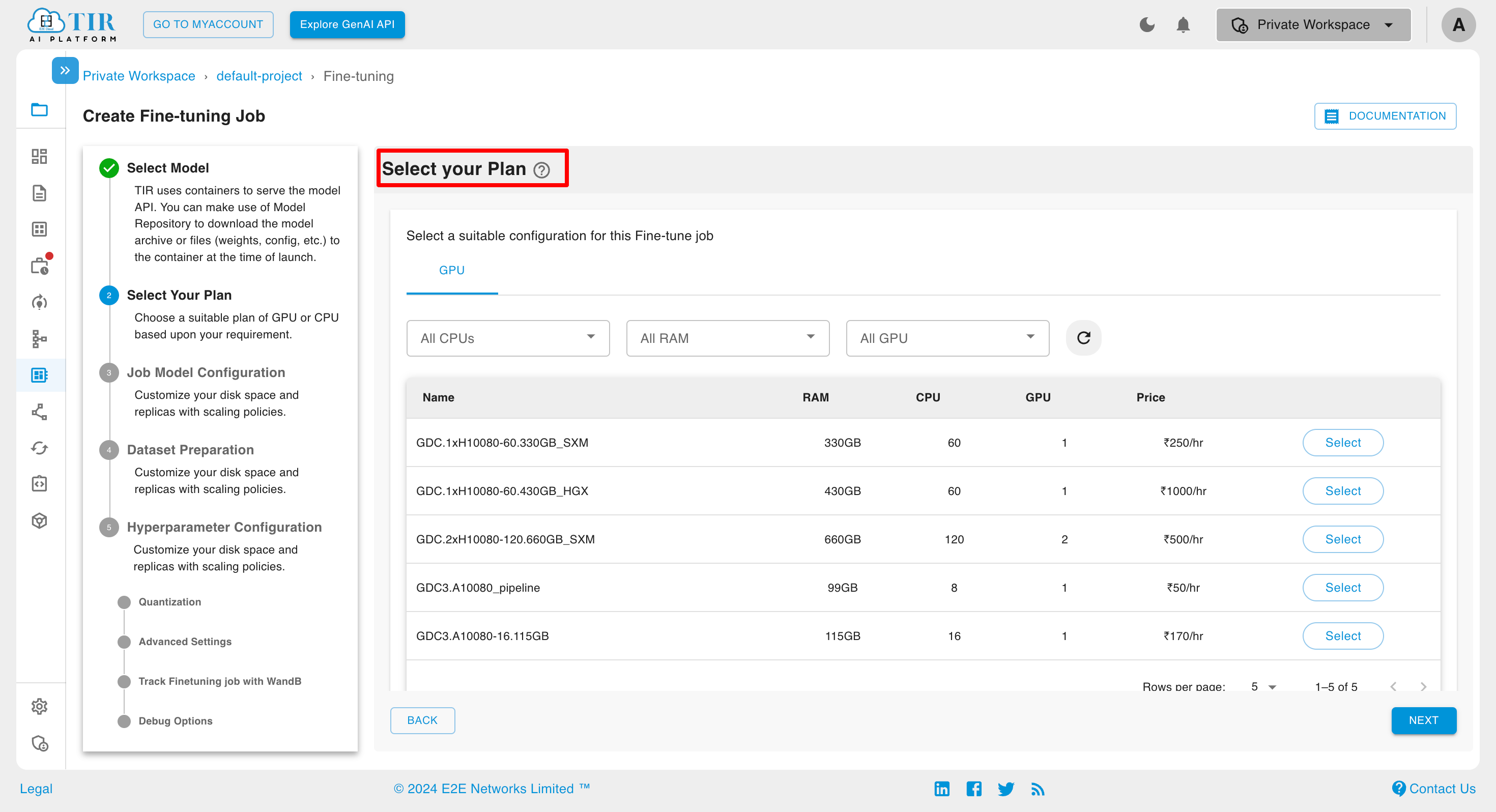Image resolution: width=1496 pixels, height=812 pixels.
Task: Open the Quantization sub-step
Action: click(x=169, y=602)
